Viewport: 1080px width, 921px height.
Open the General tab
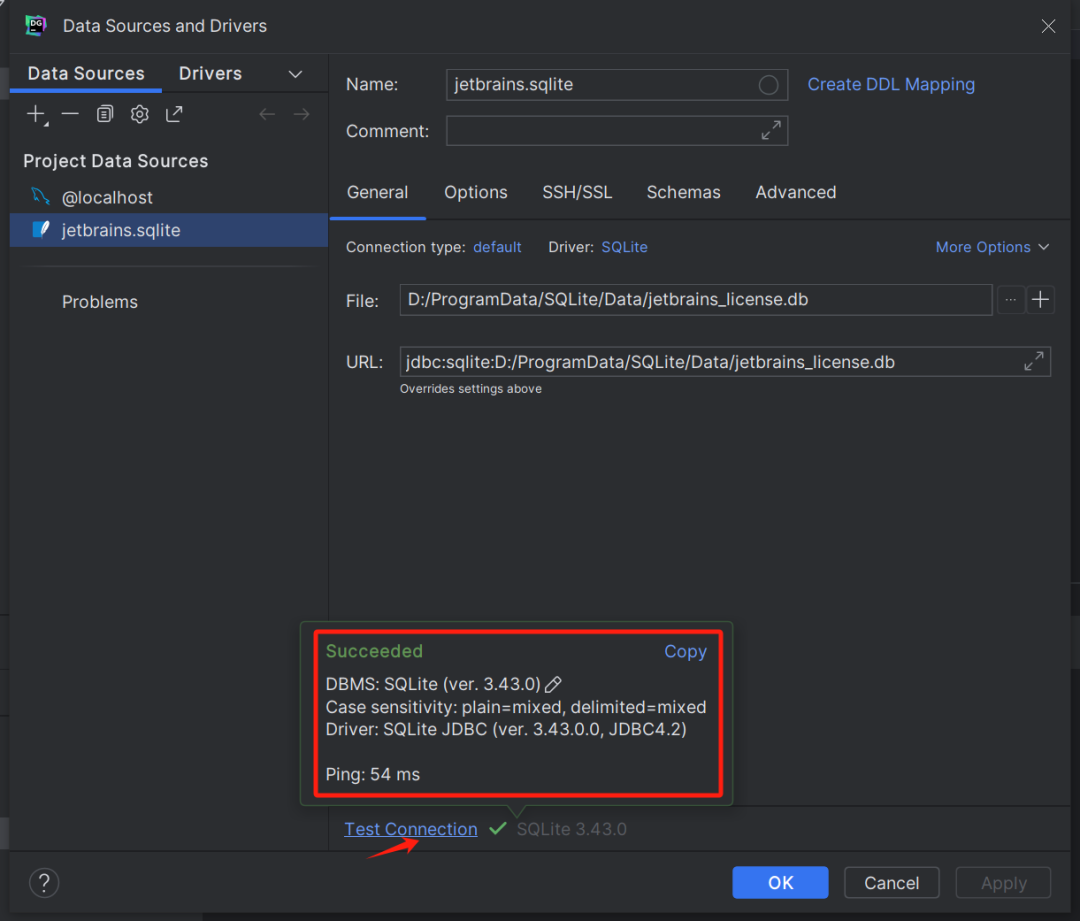pyautogui.click(x=377, y=193)
